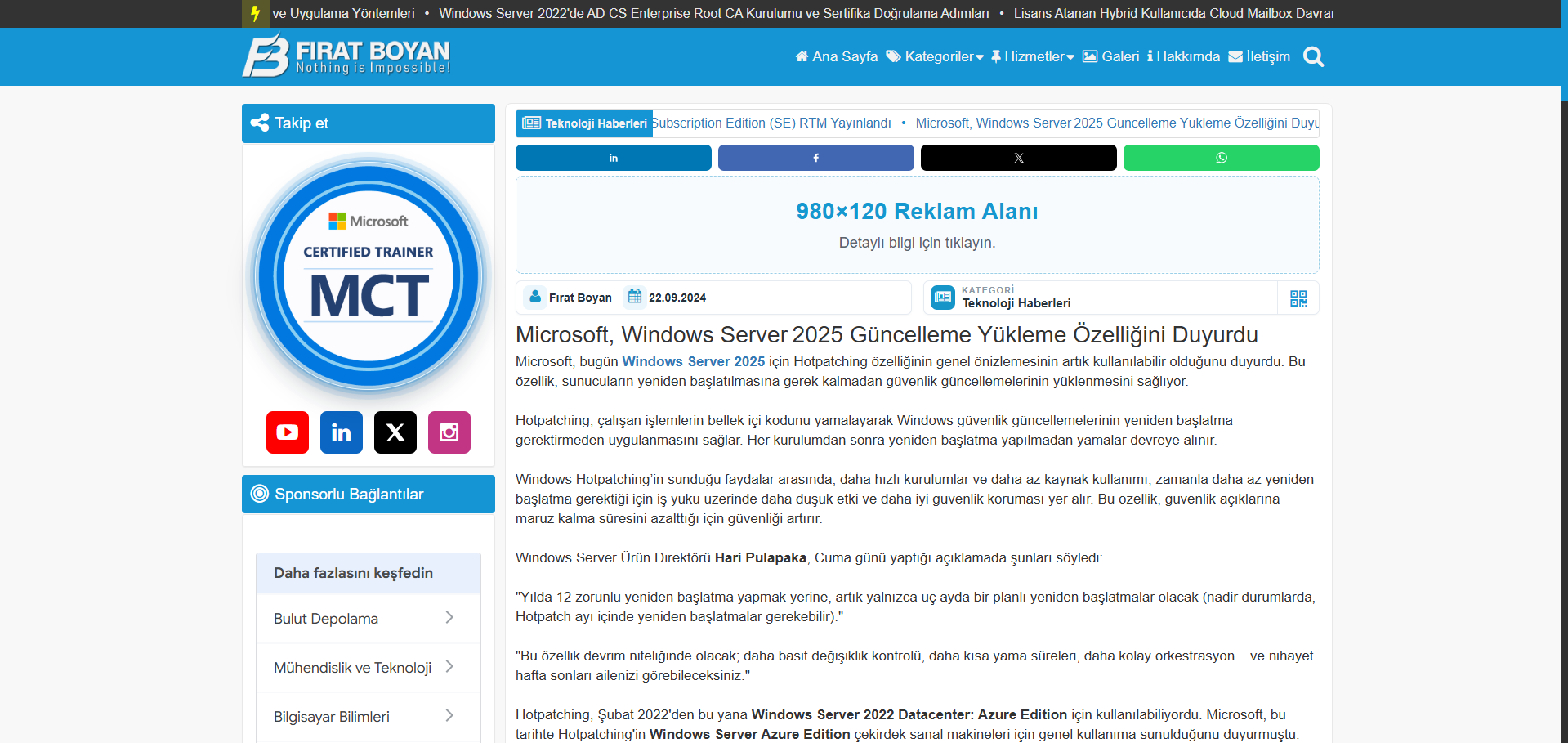Open the Detaylı bilgi için tıklayın text
1568x743 pixels.
click(x=918, y=243)
